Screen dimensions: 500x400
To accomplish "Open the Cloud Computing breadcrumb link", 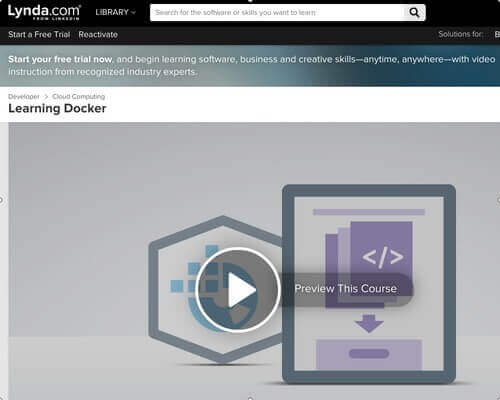I will 79,96.
